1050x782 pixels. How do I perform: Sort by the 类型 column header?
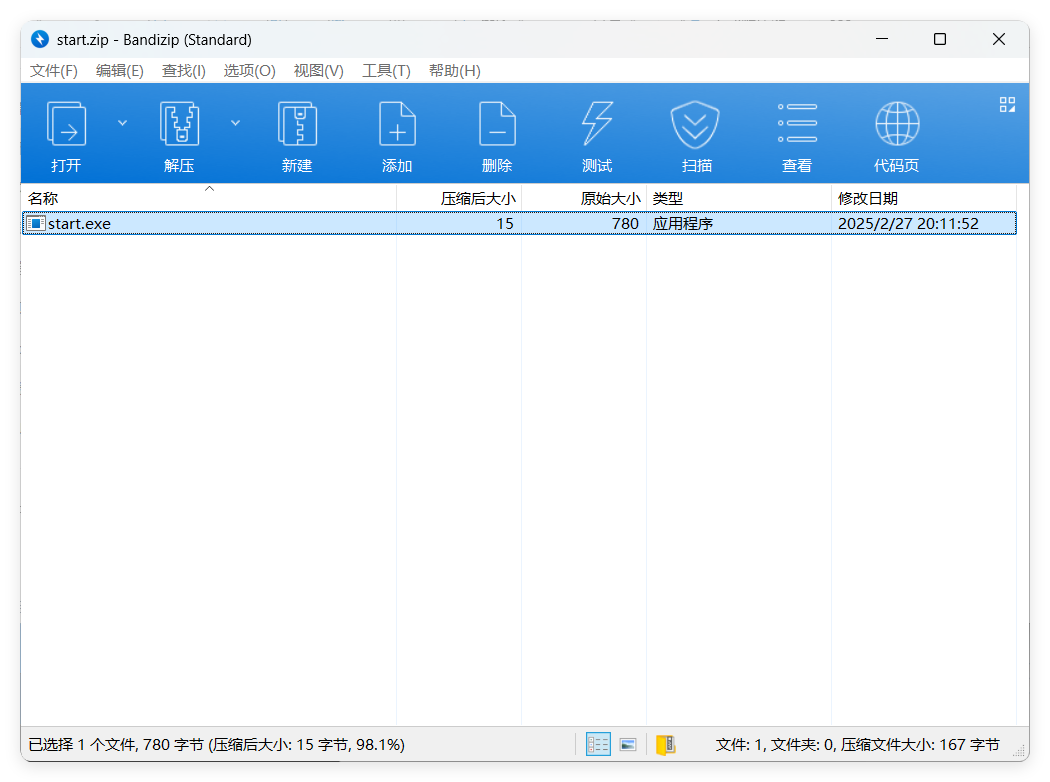coord(739,198)
